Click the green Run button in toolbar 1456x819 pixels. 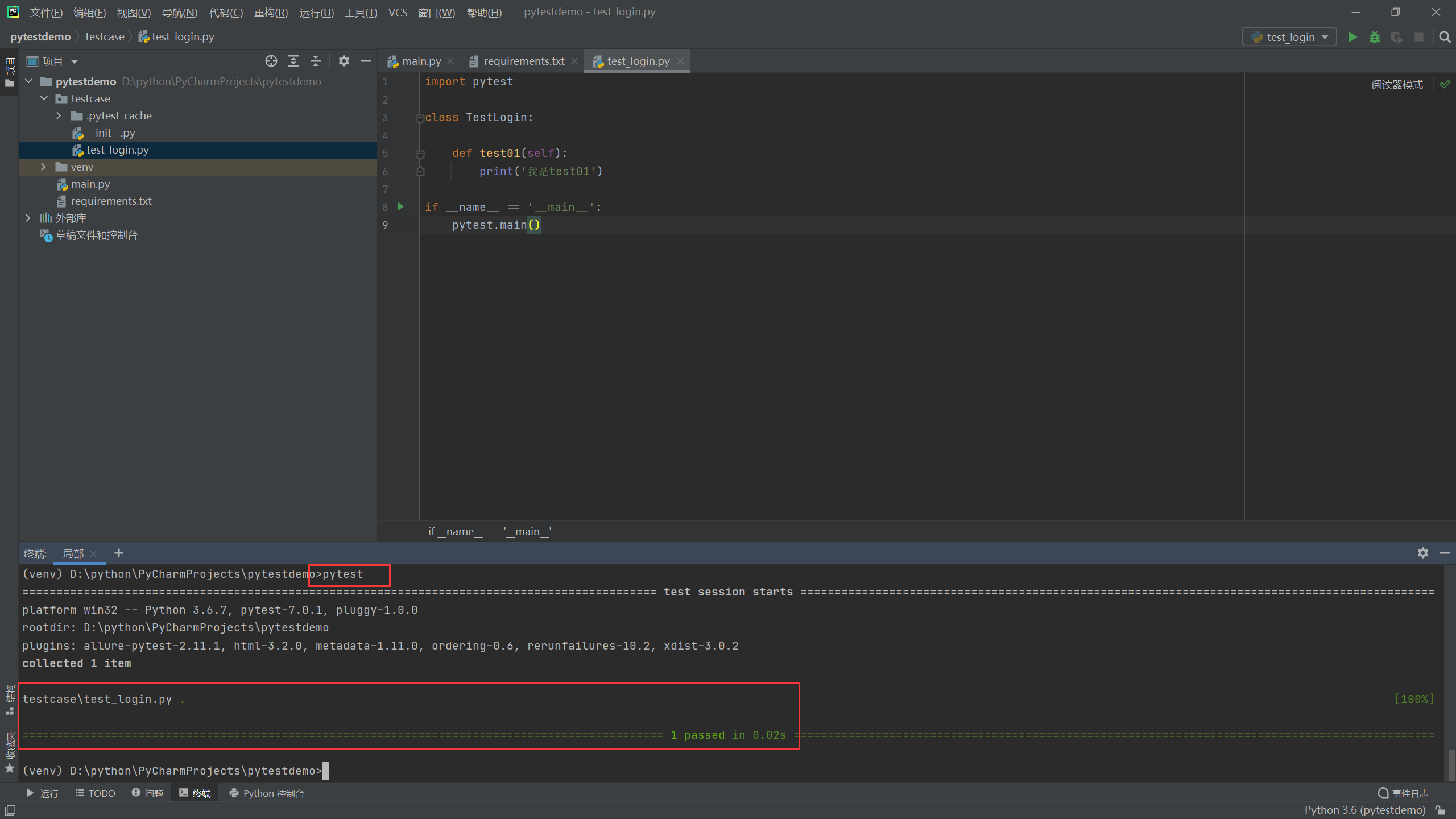tap(1352, 37)
